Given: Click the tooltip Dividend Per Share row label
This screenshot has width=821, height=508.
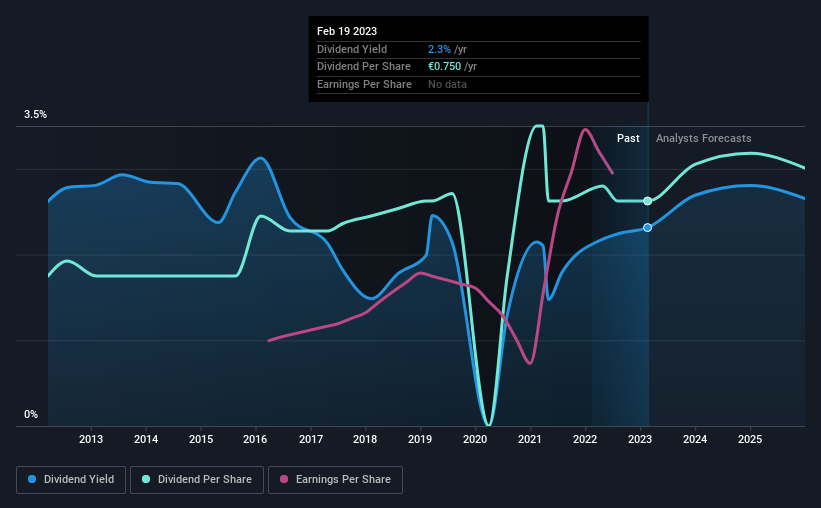Looking at the screenshot, I should click(x=364, y=67).
